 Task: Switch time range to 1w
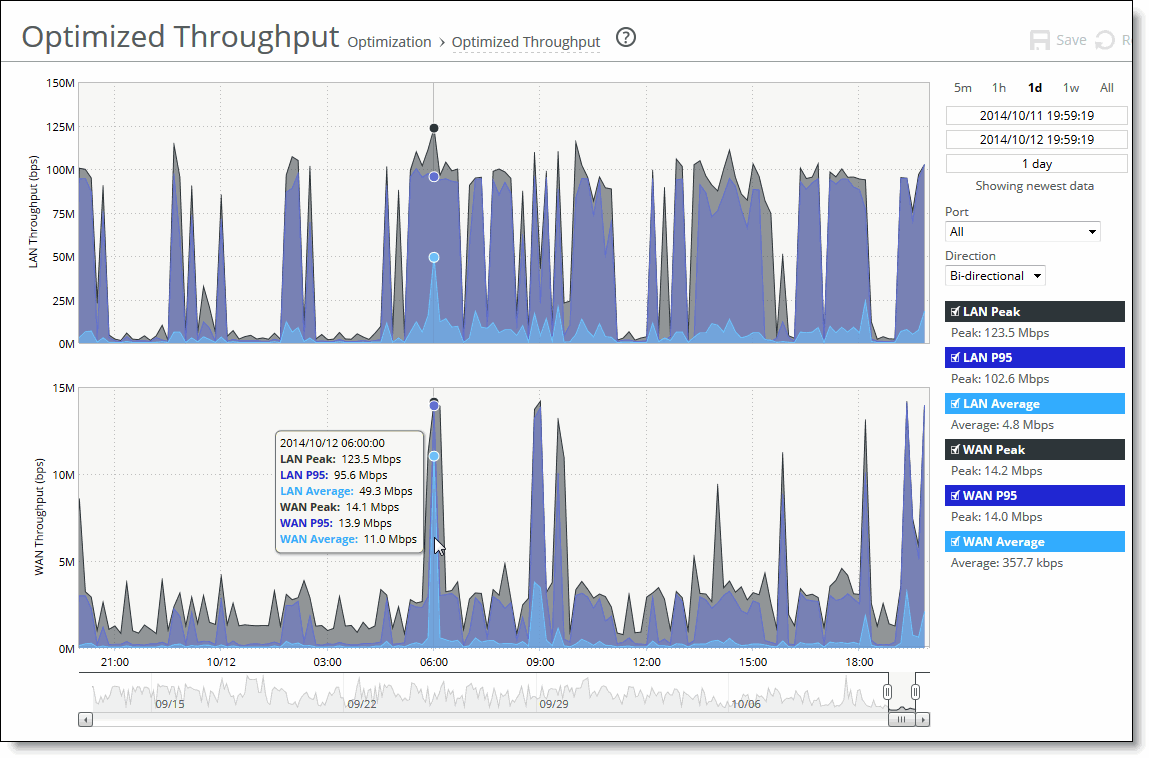pyautogui.click(x=1071, y=88)
